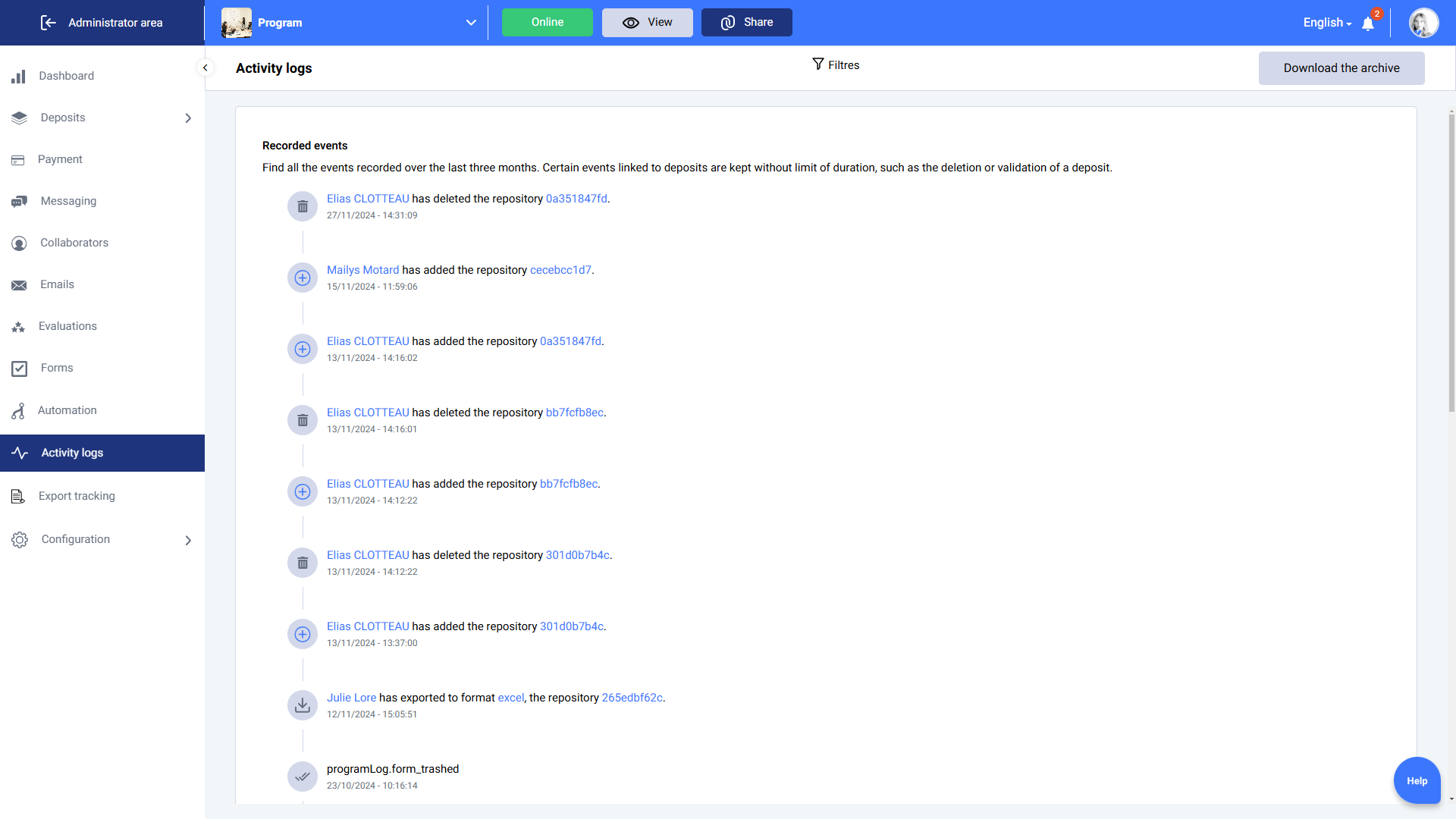This screenshot has height=819, width=1456.
Task: Toggle the Online status button
Action: pos(547,23)
